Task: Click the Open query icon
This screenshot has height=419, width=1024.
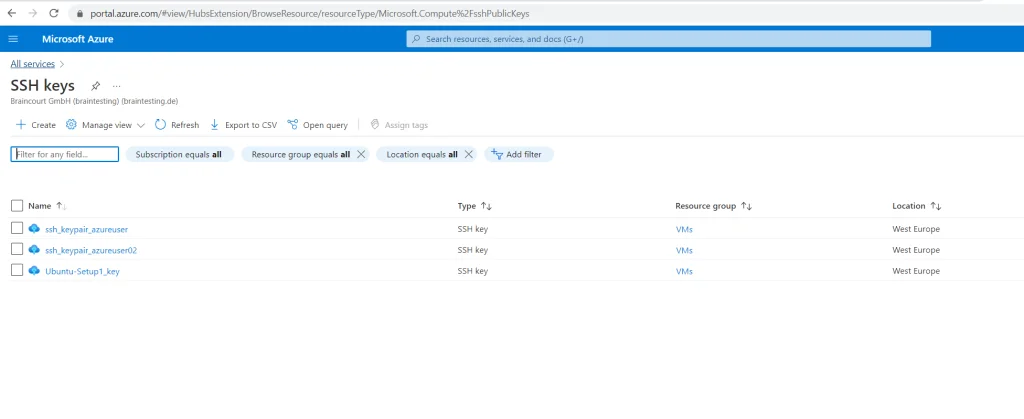Action: click(x=293, y=125)
